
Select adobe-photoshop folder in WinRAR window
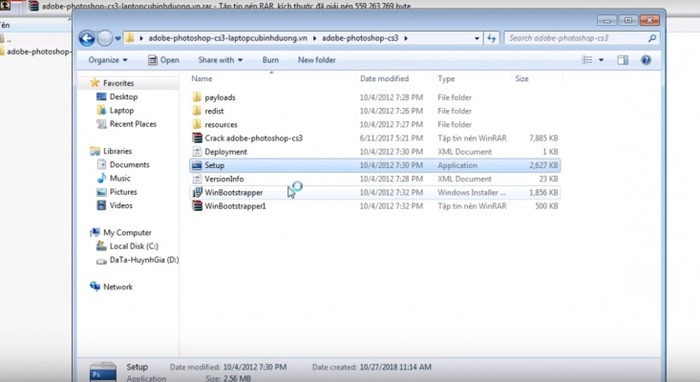pos(35,52)
